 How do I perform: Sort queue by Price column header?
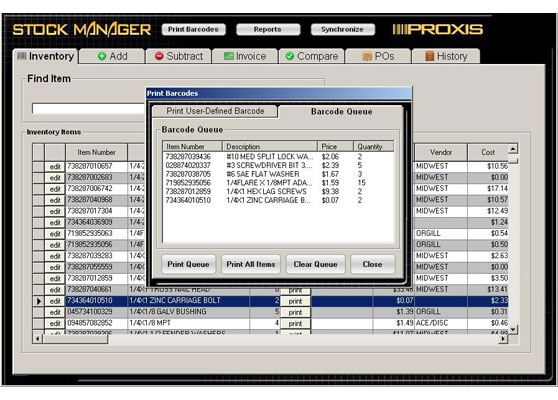pyautogui.click(x=336, y=147)
